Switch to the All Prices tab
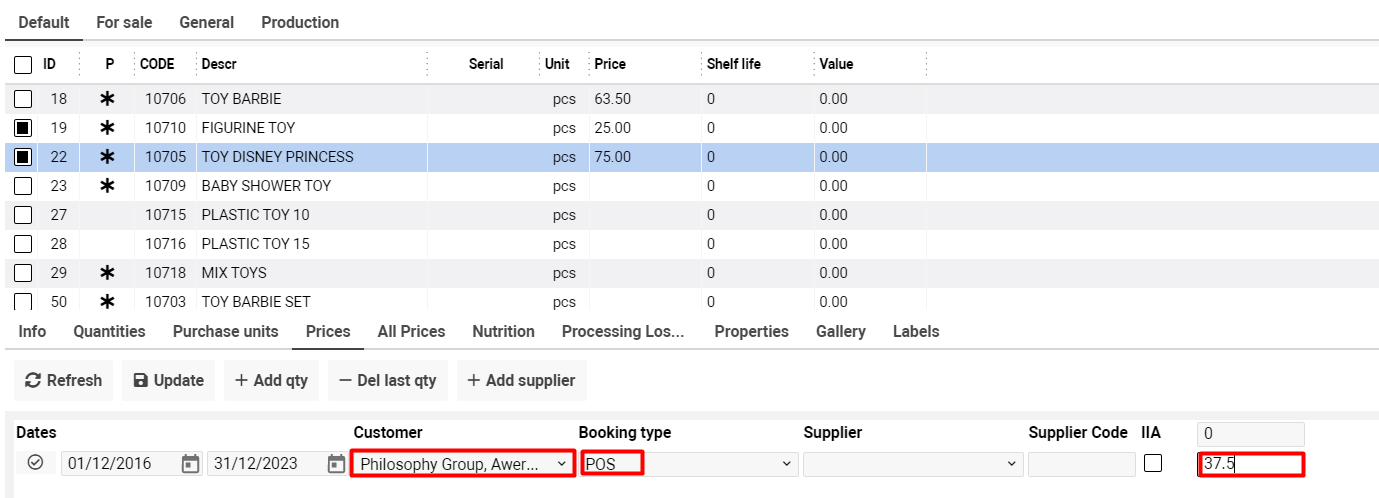The image size is (1379, 498). coord(411,331)
